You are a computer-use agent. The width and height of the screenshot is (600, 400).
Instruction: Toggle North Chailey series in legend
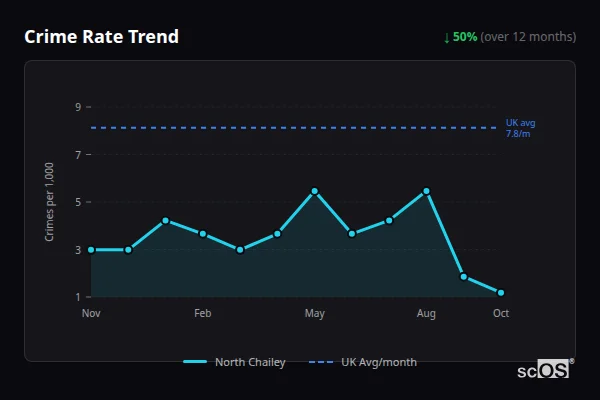coord(234,362)
